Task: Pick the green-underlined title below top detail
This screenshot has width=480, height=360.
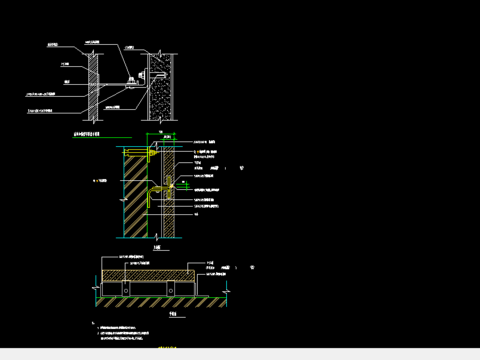Action: [x=86, y=134]
